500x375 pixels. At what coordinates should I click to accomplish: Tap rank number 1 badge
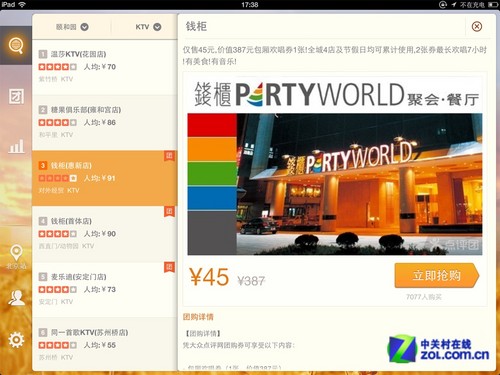point(43,54)
